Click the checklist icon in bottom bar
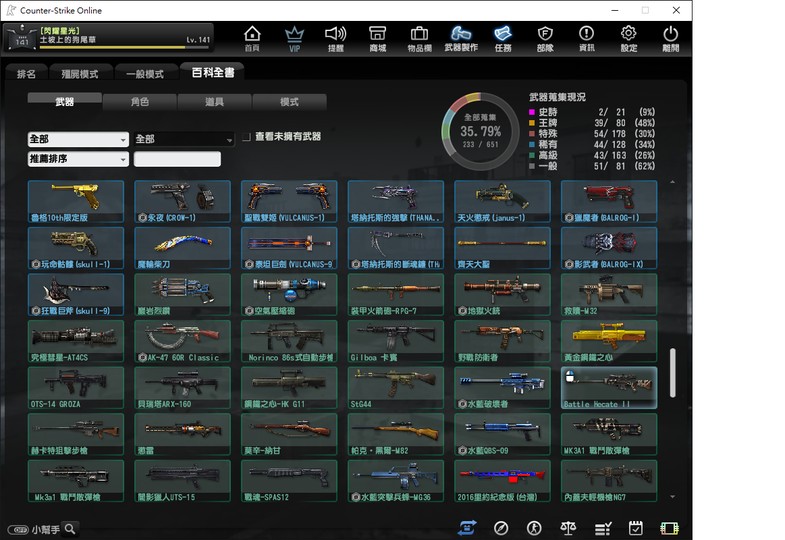Image resolution: width=785 pixels, height=540 pixels. [x=603, y=528]
